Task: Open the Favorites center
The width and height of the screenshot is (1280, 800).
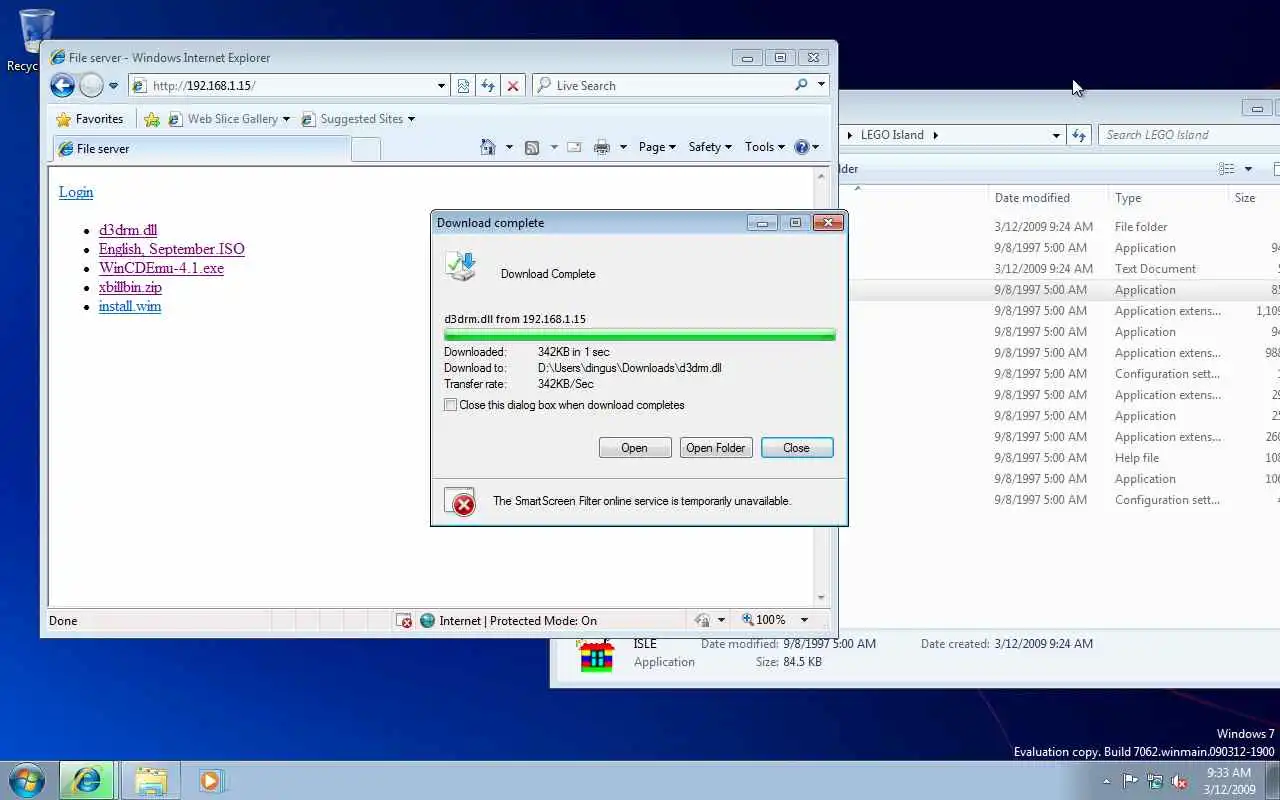Action: pos(90,119)
